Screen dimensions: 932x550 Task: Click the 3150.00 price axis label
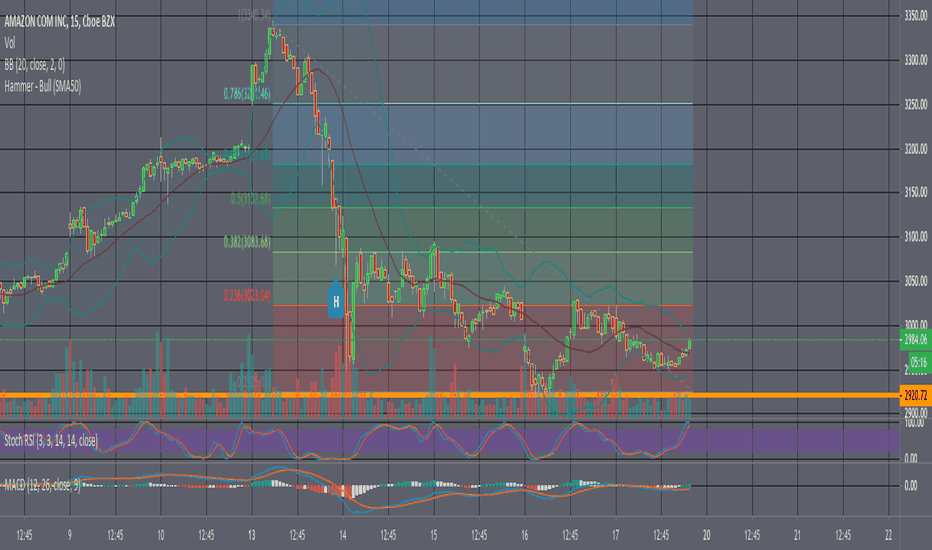click(916, 192)
